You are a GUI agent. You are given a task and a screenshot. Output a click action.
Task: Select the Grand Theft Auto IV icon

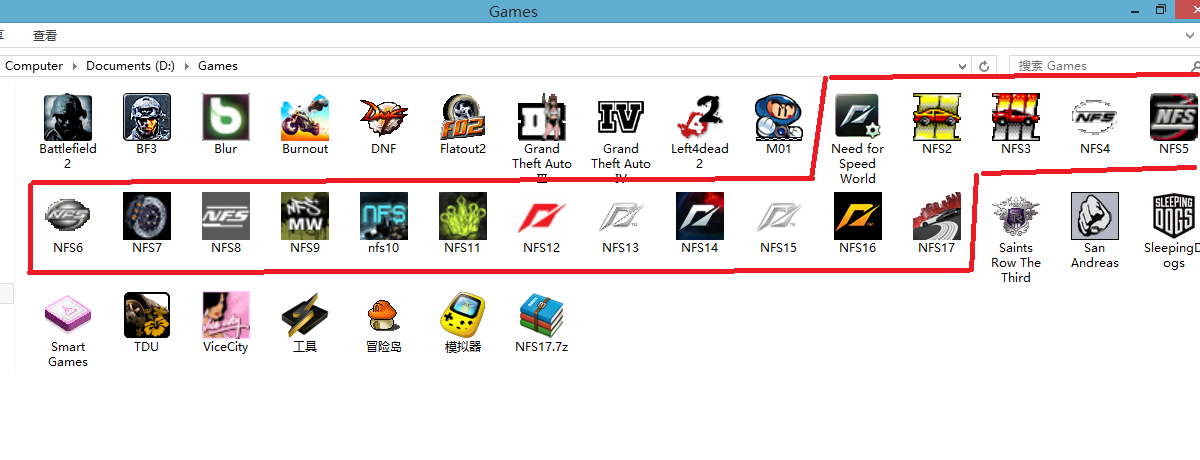point(621,118)
